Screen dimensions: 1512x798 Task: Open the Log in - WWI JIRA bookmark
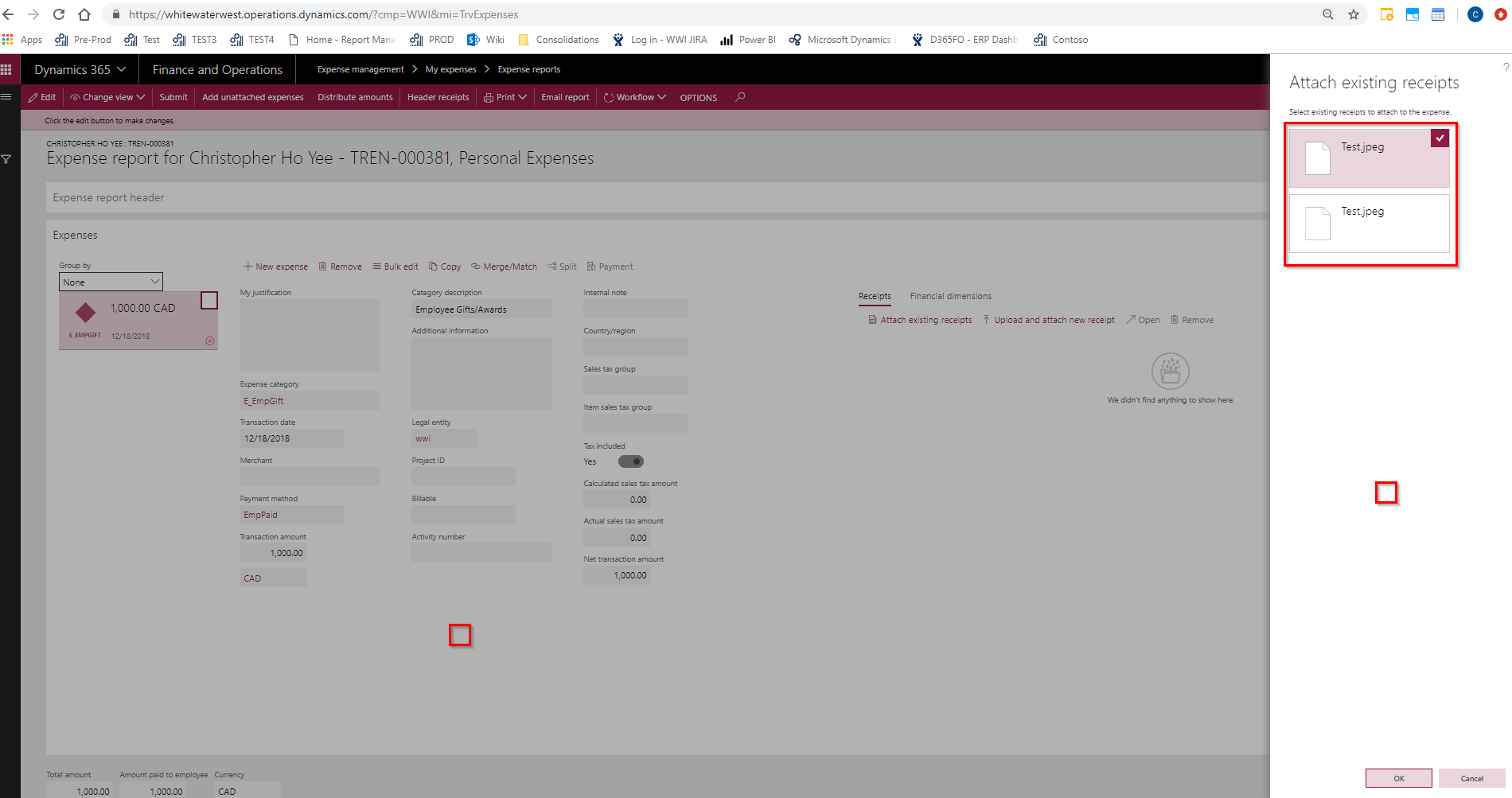click(660, 40)
